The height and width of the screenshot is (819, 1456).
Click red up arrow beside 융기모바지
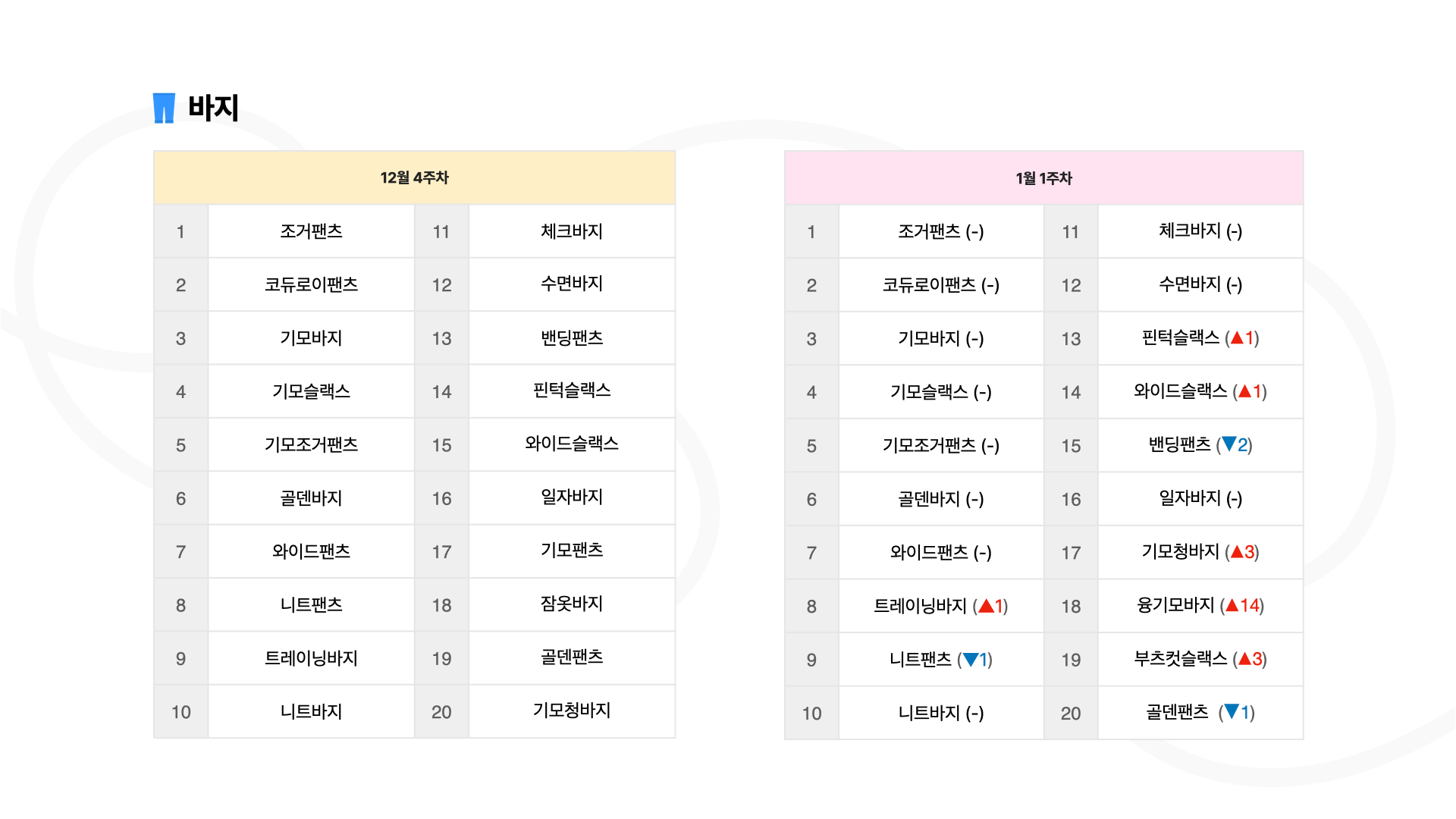pyautogui.click(x=1232, y=605)
